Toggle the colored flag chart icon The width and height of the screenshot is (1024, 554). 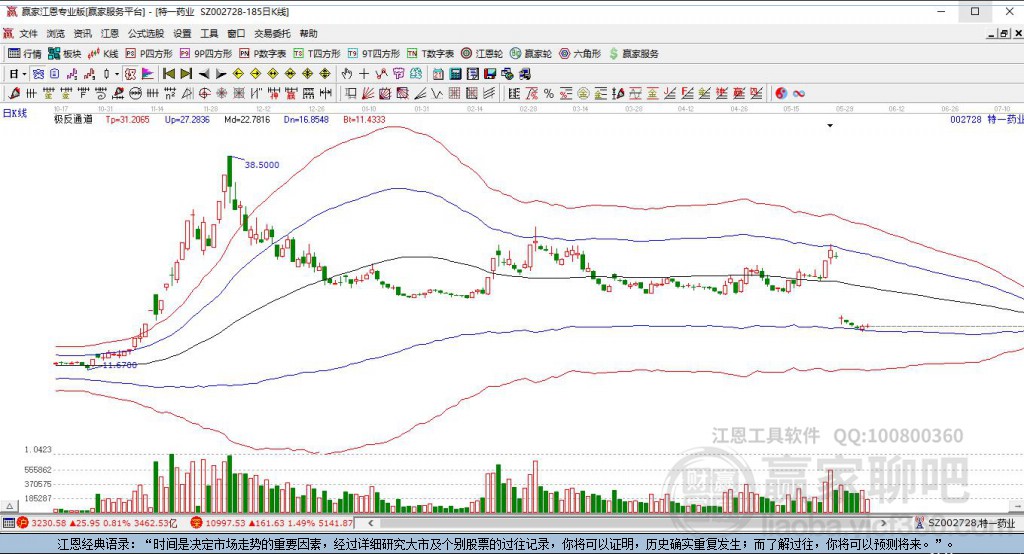click(x=148, y=74)
